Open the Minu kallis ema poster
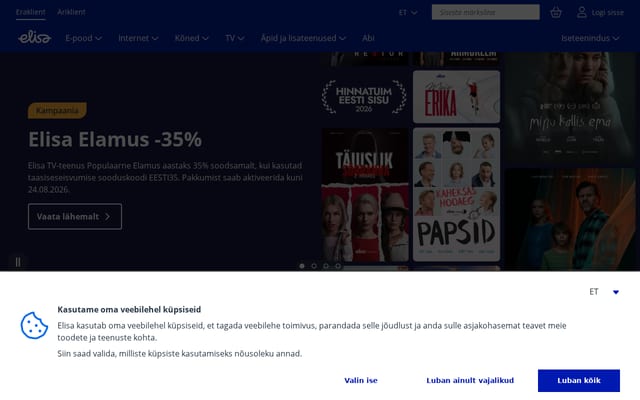640x400 pixels. (x=570, y=108)
